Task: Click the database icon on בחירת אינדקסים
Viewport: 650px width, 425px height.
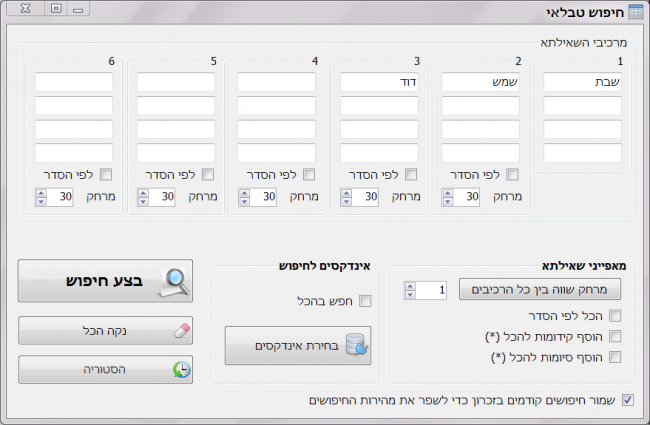Action: click(357, 345)
